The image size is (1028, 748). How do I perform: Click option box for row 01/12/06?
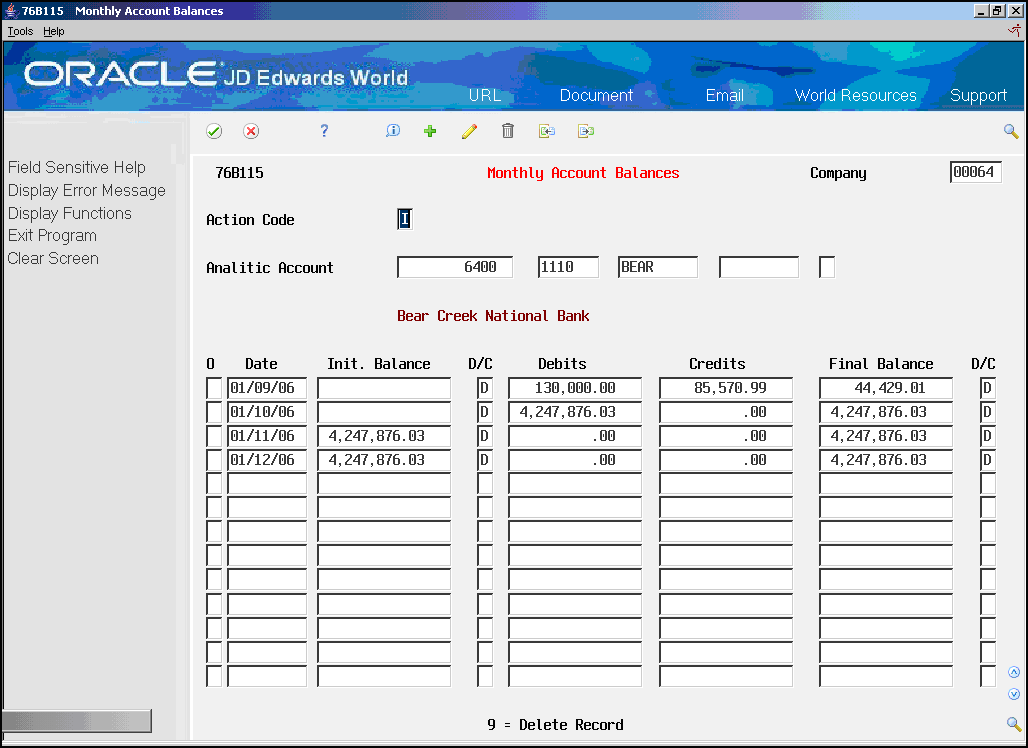(214, 460)
